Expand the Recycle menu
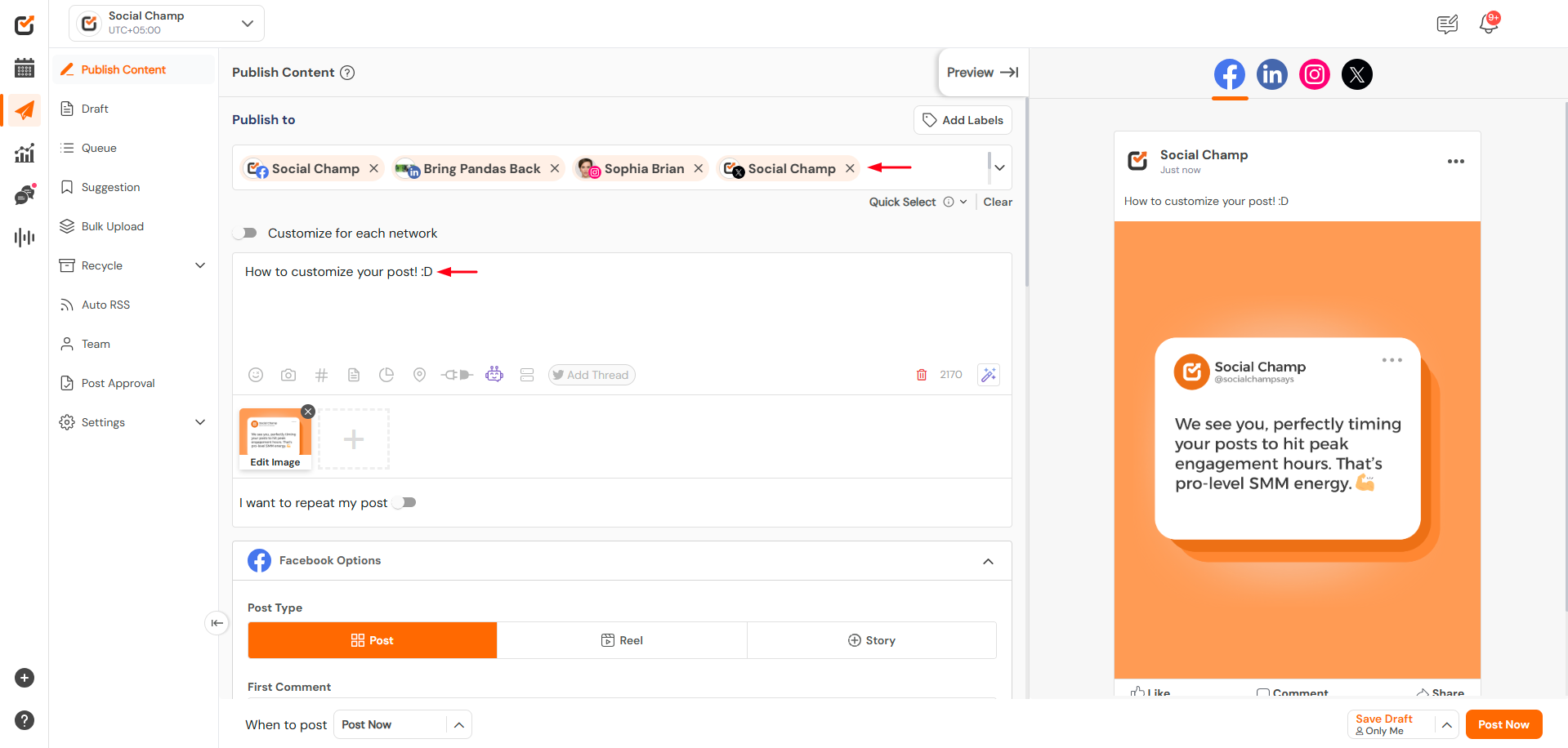The width and height of the screenshot is (1568, 748). 200,265
